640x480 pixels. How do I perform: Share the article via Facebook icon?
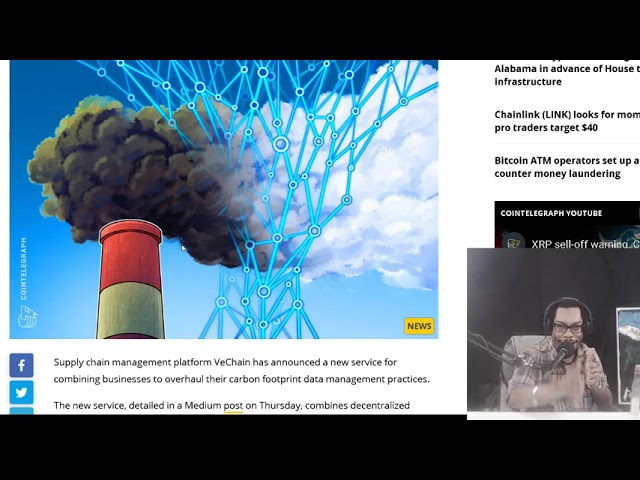click(21, 365)
